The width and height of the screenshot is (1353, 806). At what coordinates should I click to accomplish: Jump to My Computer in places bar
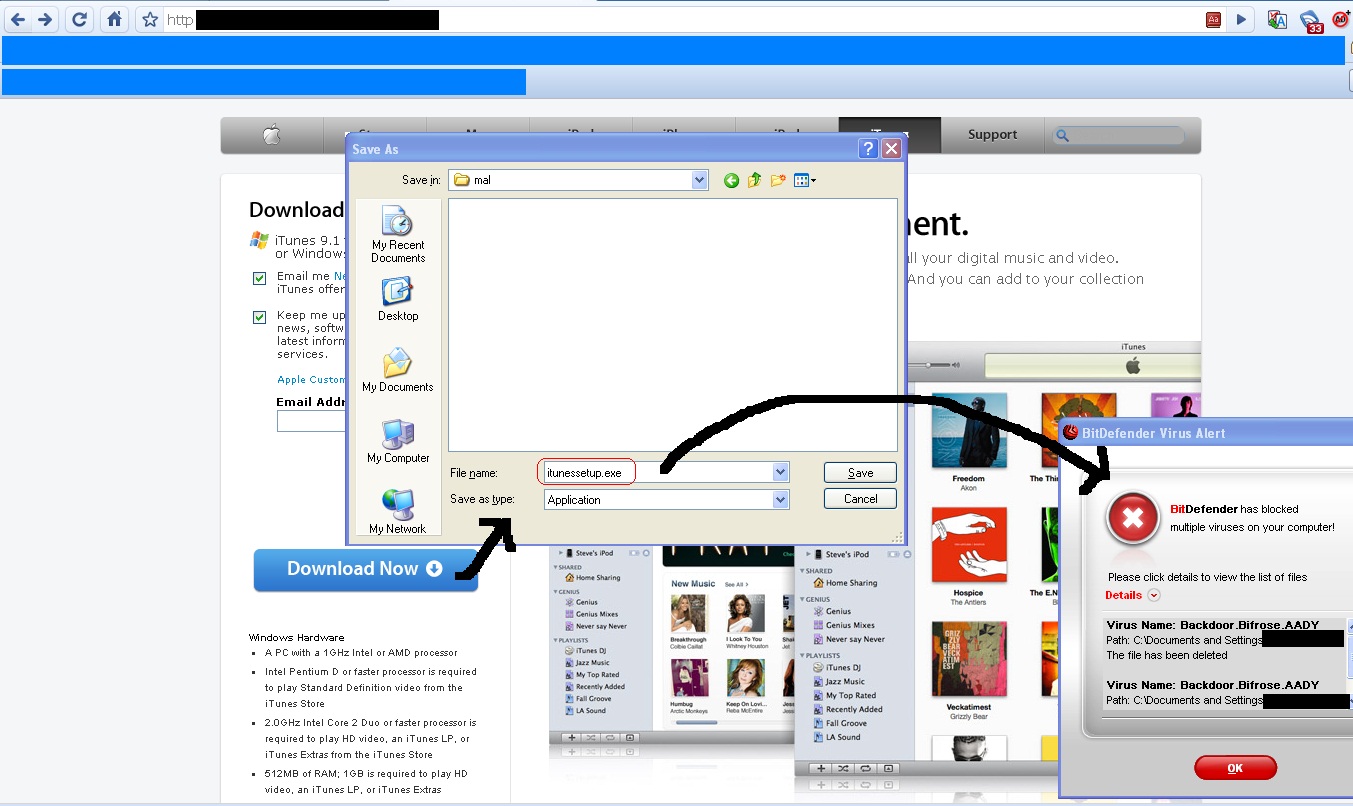pyautogui.click(x=398, y=441)
